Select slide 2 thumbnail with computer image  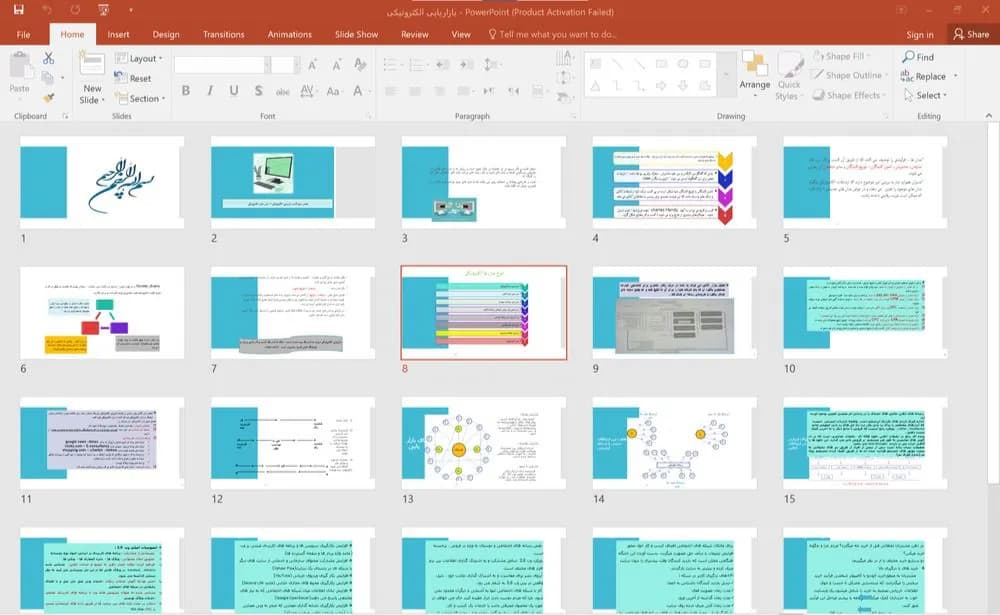click(293, 182)
